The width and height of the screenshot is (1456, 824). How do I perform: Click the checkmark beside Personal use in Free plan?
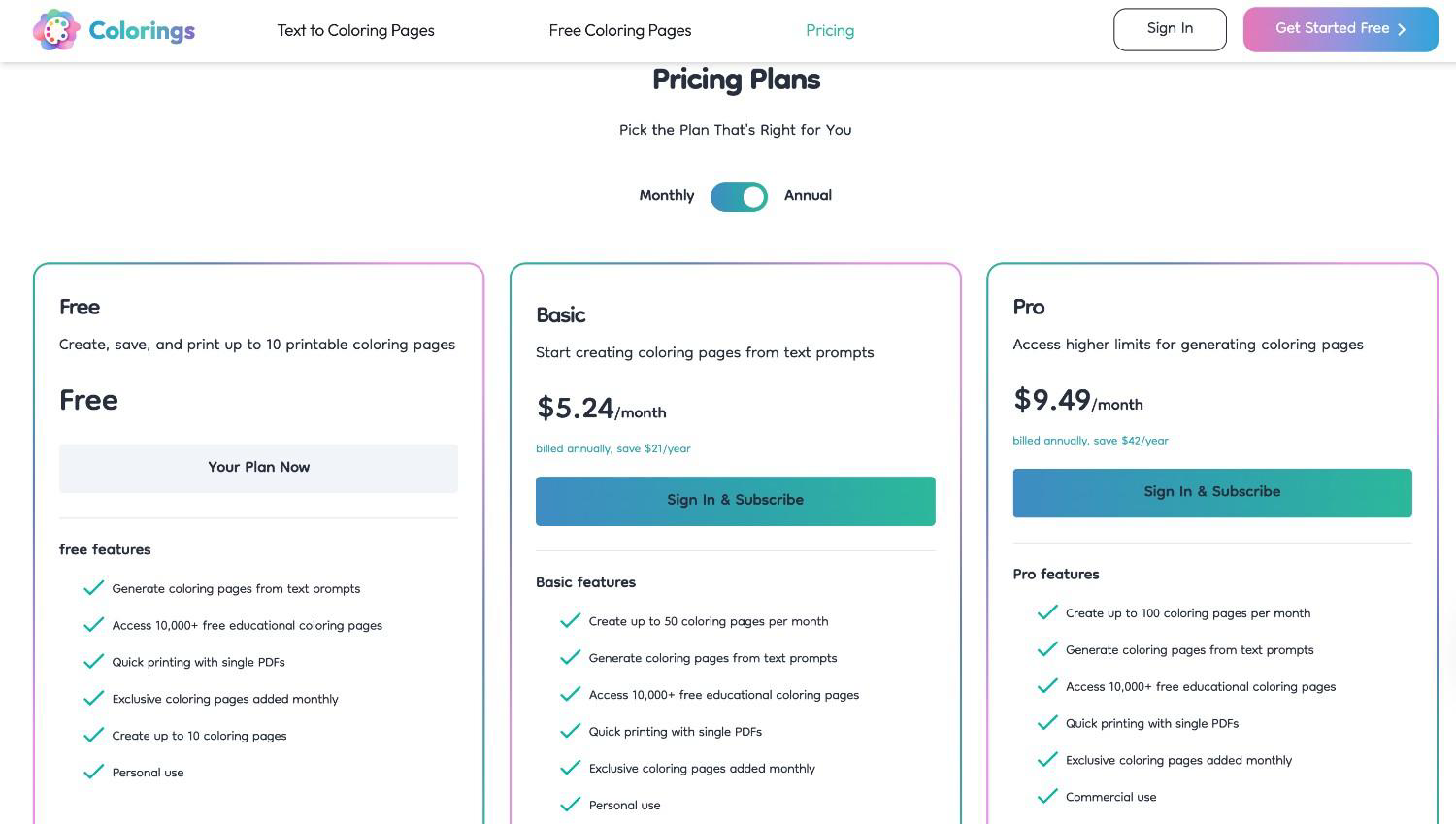(x=93, y=771)
